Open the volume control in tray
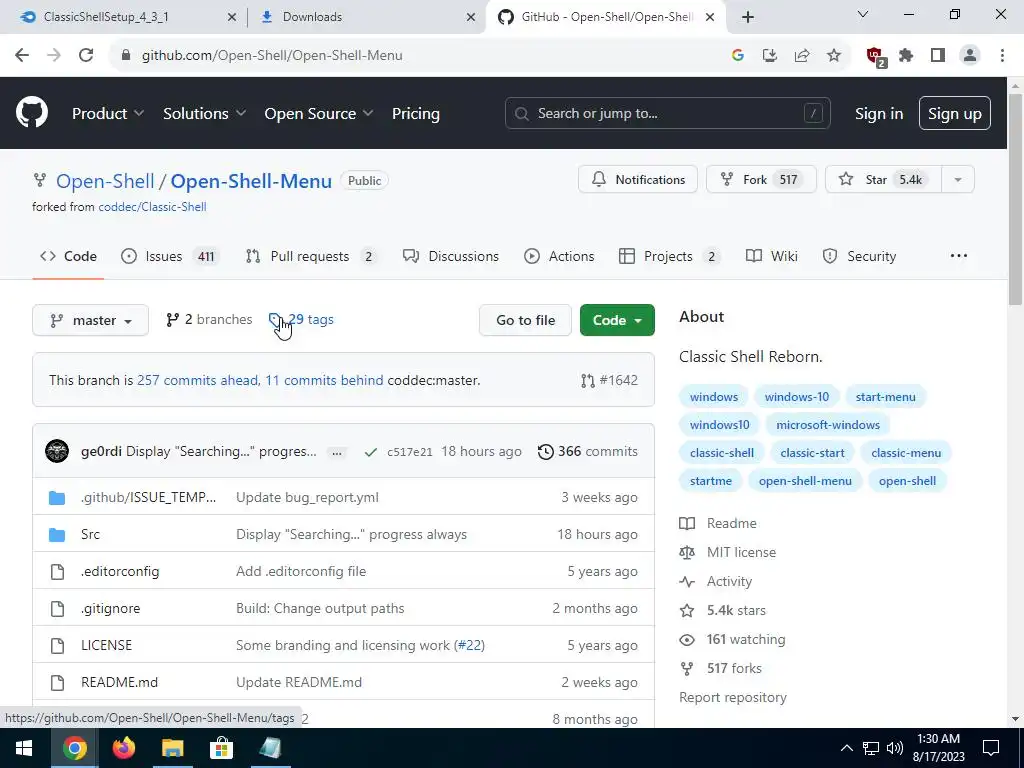This screenshot has width=1024, height=768. pyautogui.click(x=895, y=748)
